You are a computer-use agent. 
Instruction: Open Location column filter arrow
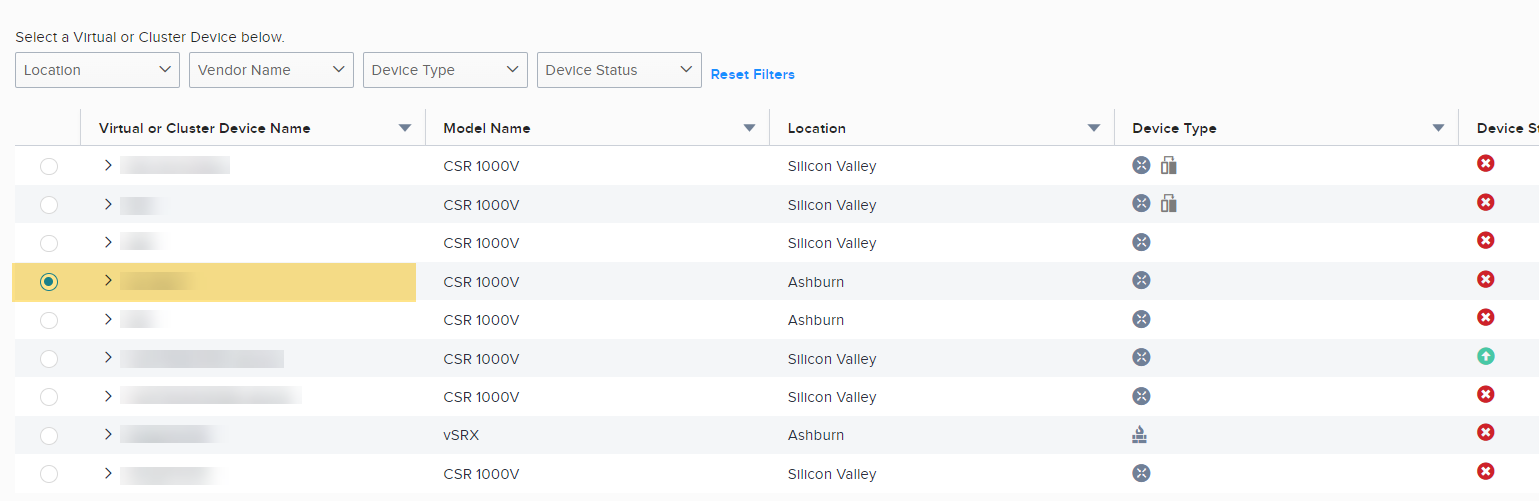(x=1094, y=128)
